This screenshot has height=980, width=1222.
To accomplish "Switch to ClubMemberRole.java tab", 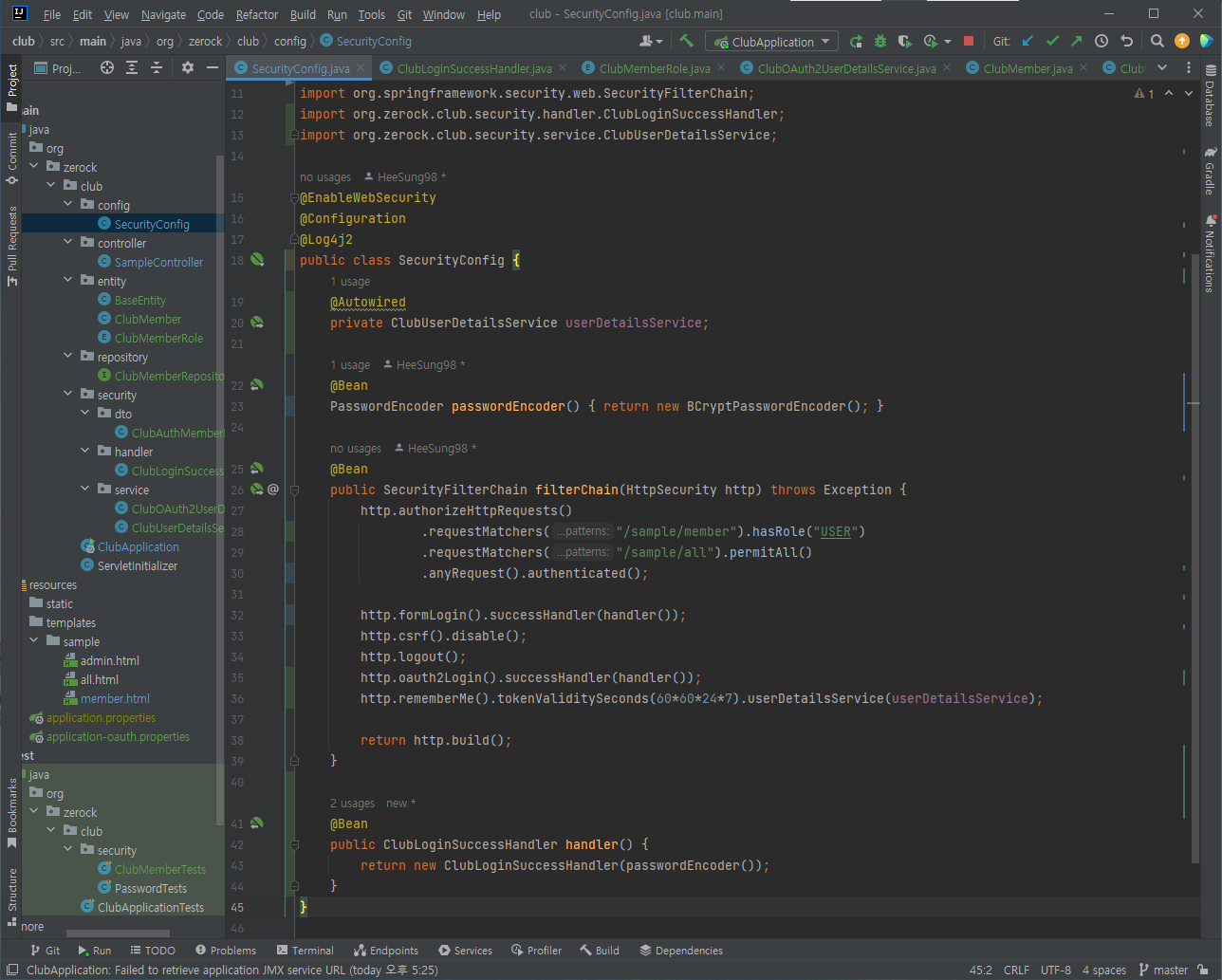I will 655,68.
